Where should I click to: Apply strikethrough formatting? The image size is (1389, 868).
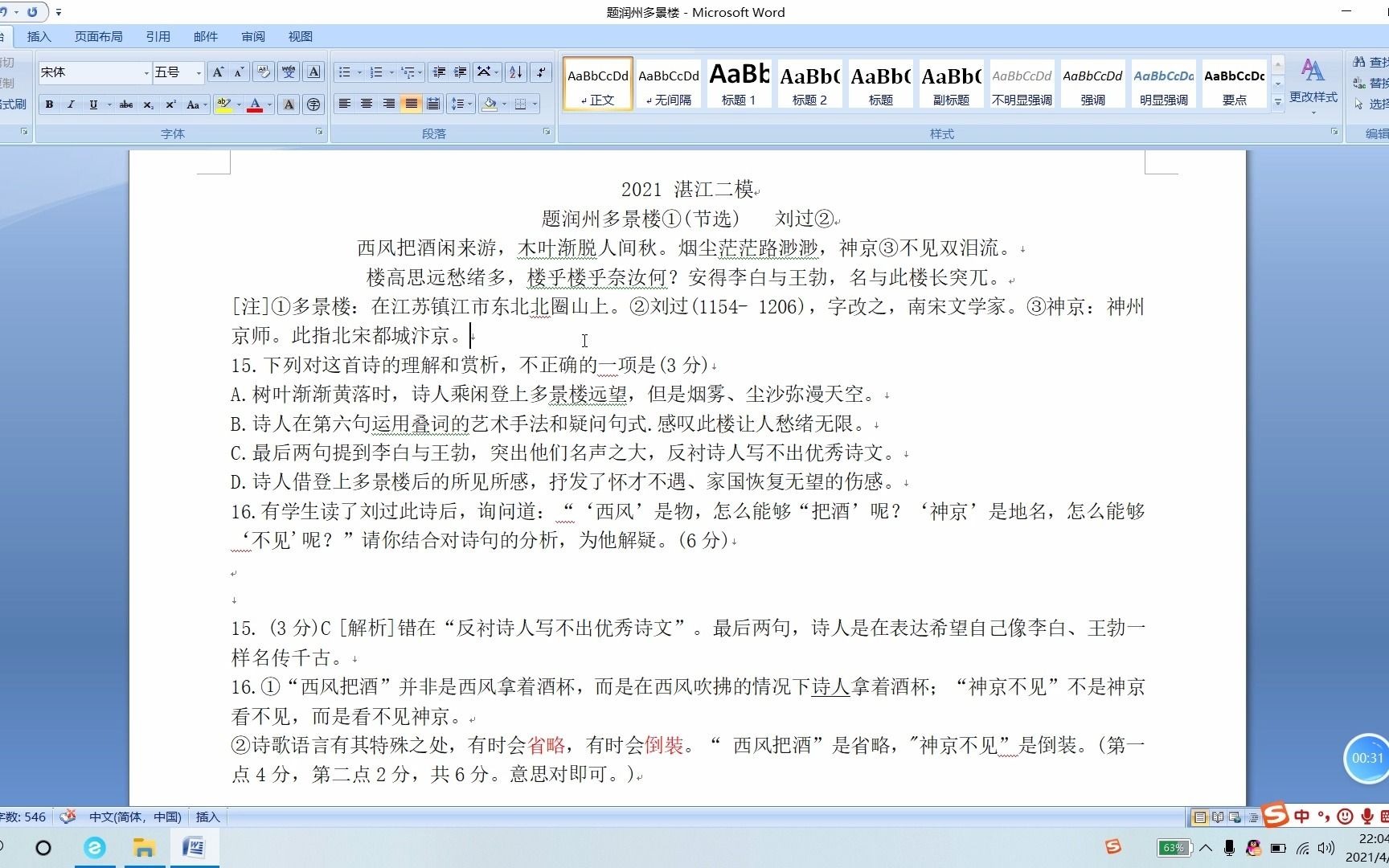(x=126, y=104)
